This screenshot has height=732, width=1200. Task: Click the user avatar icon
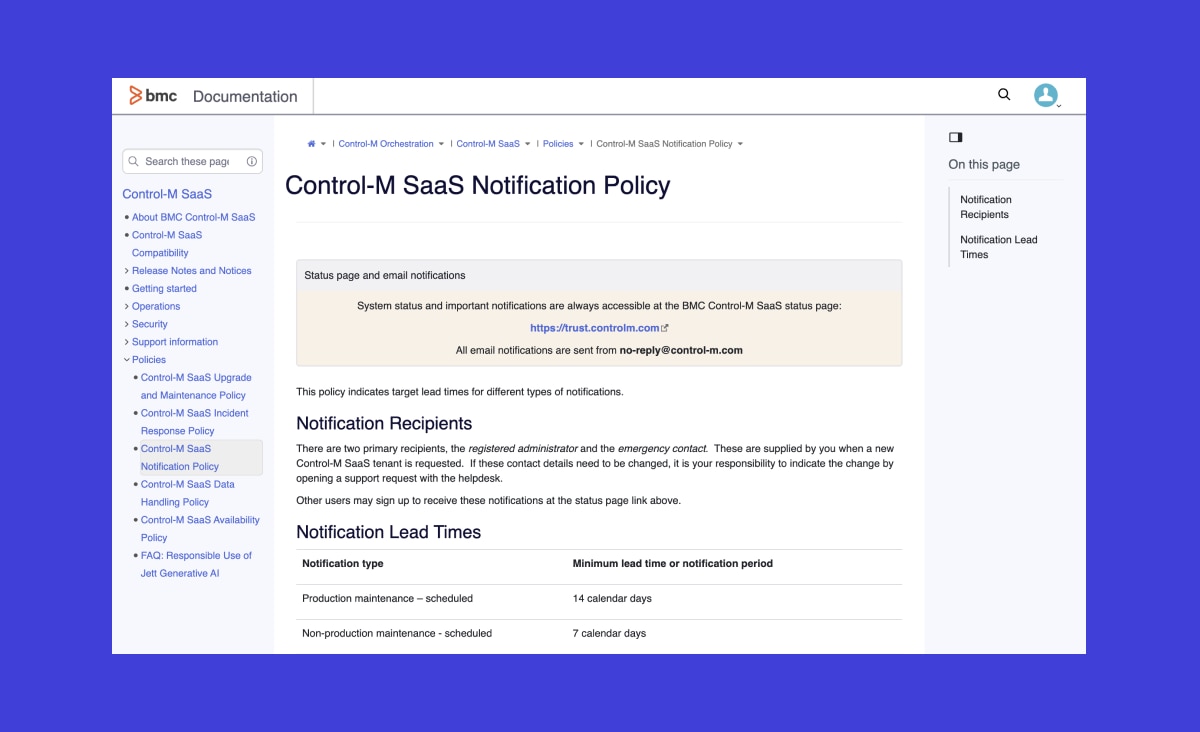point(1045,94)
